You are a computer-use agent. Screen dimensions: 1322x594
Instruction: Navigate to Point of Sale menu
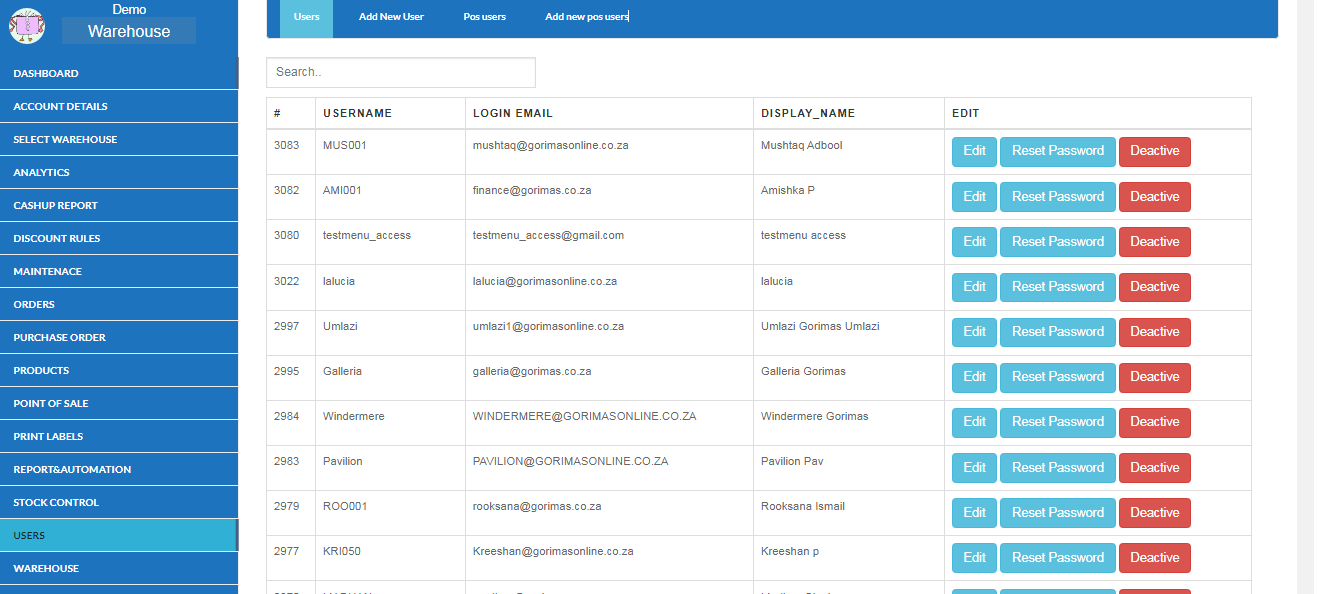(51, 403)
